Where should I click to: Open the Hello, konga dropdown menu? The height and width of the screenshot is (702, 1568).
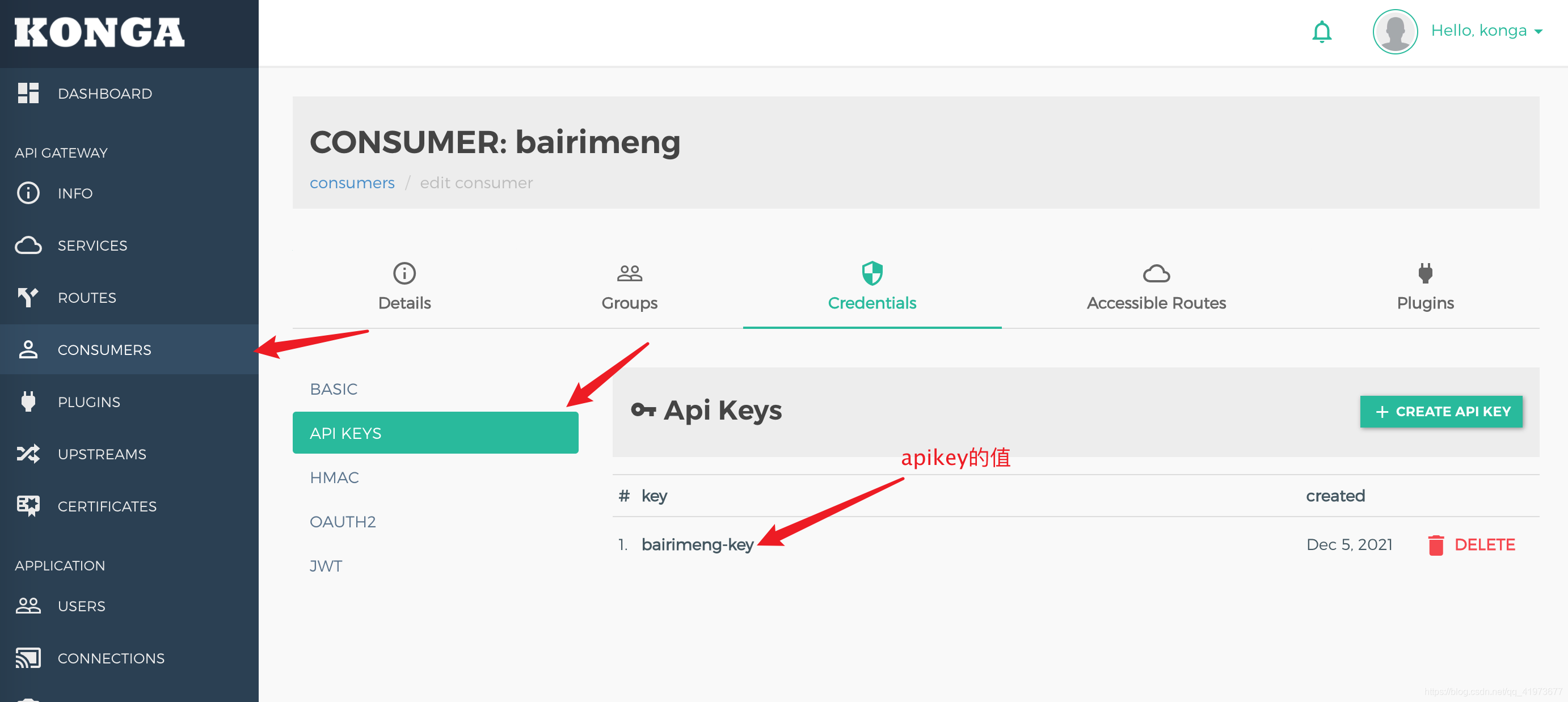click(1486, 31)
